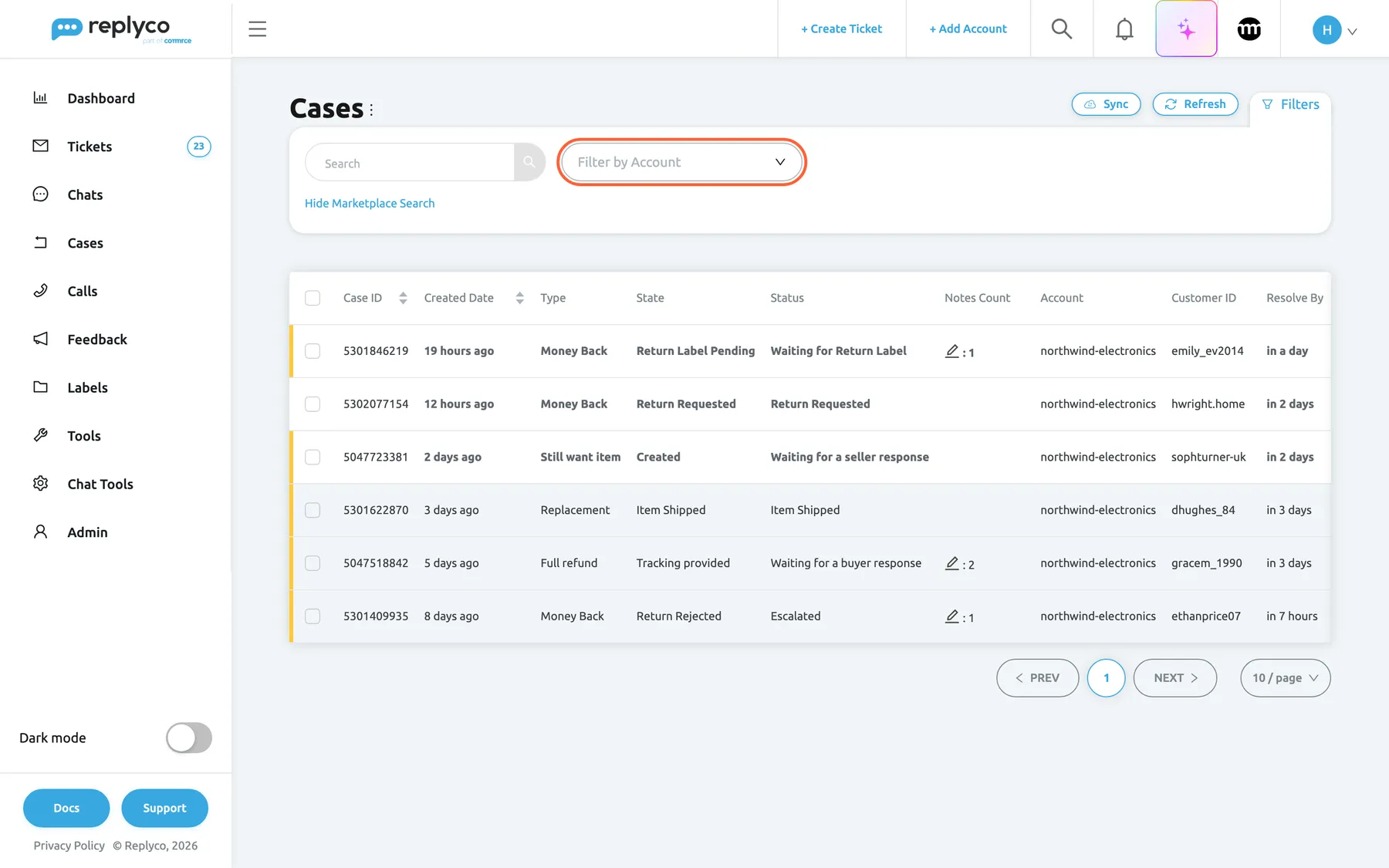This screenshot has width=1389, height=868.
Task: Open notes pencil icon for case 5301409935
Action: (952, 616)
